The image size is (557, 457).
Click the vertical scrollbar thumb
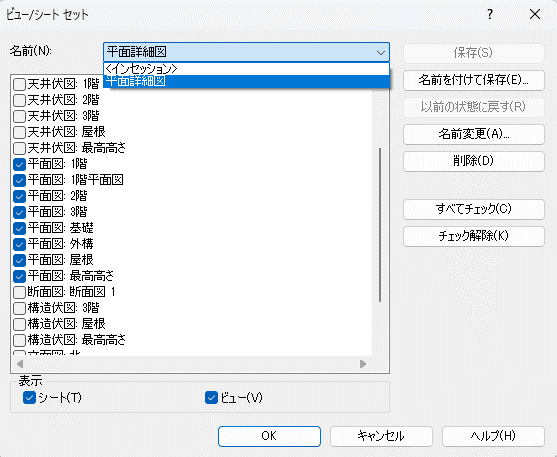click(x=380, y=225)
